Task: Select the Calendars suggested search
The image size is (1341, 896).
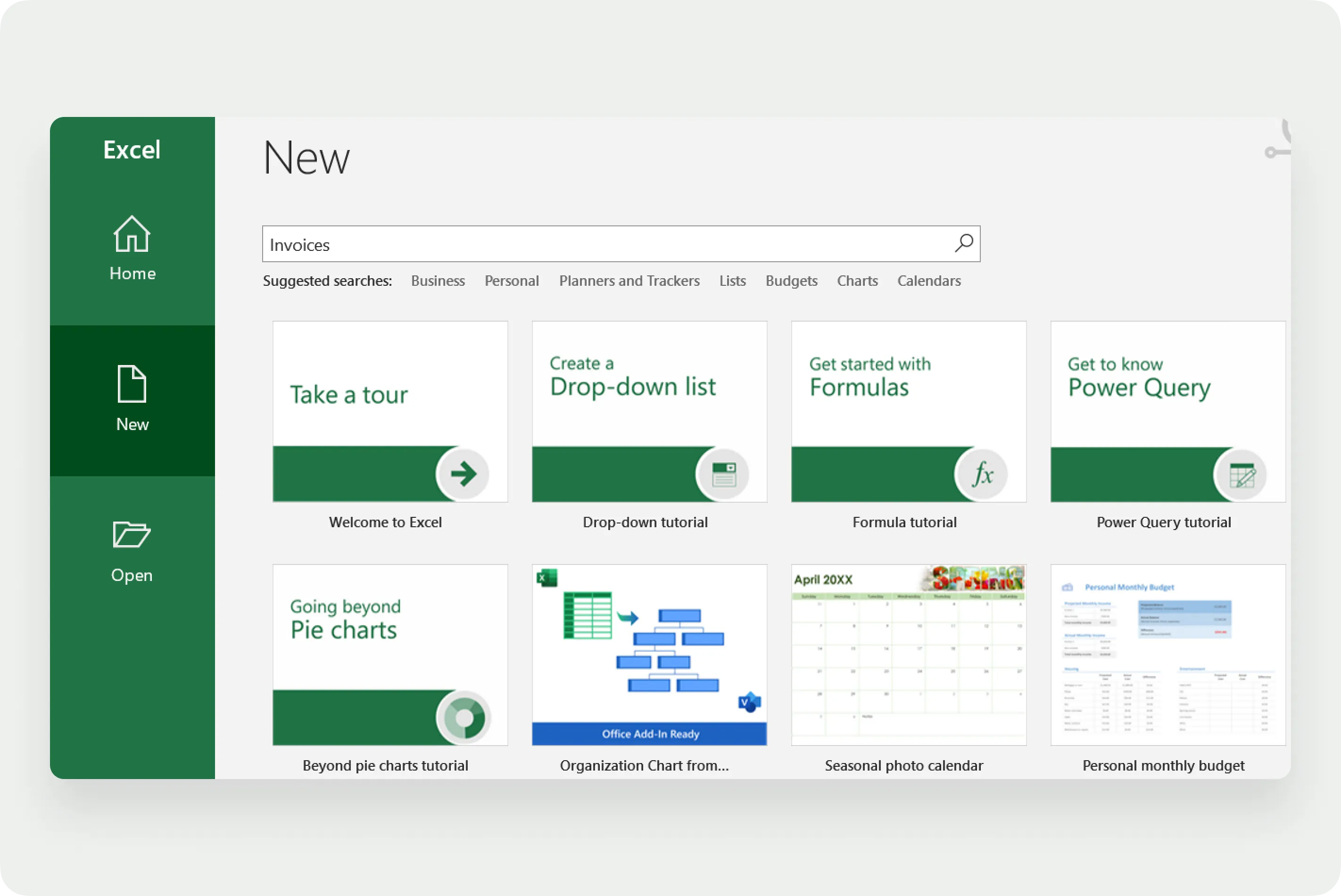Action: point(929,281)
